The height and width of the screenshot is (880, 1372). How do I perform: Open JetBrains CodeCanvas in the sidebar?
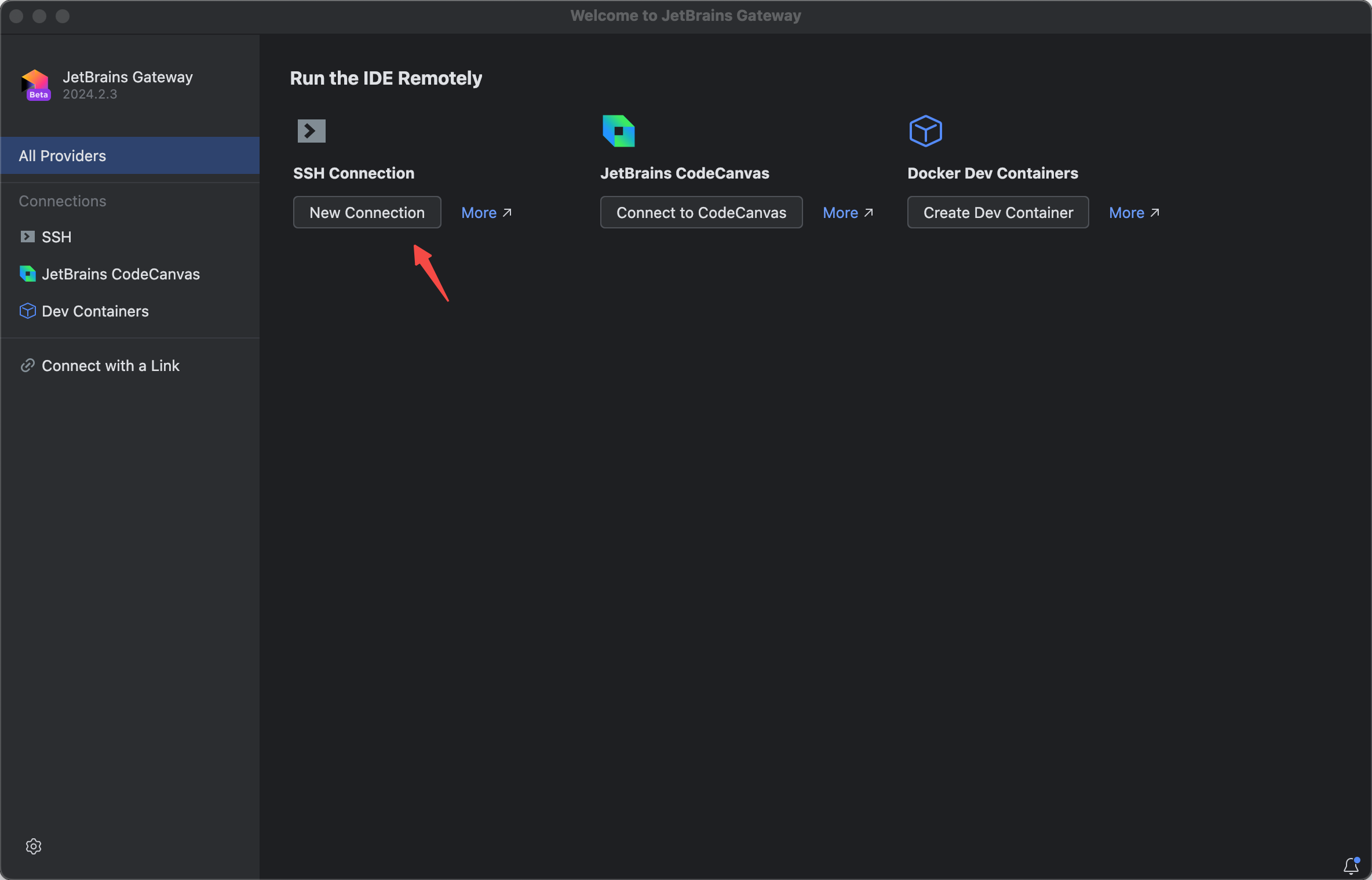click(x=130, y=274)
